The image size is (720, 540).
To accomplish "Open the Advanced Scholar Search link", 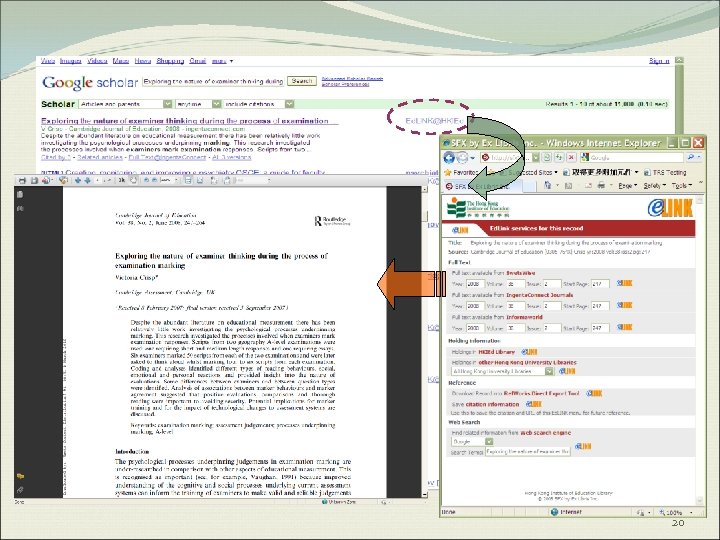I will point(352,79).
